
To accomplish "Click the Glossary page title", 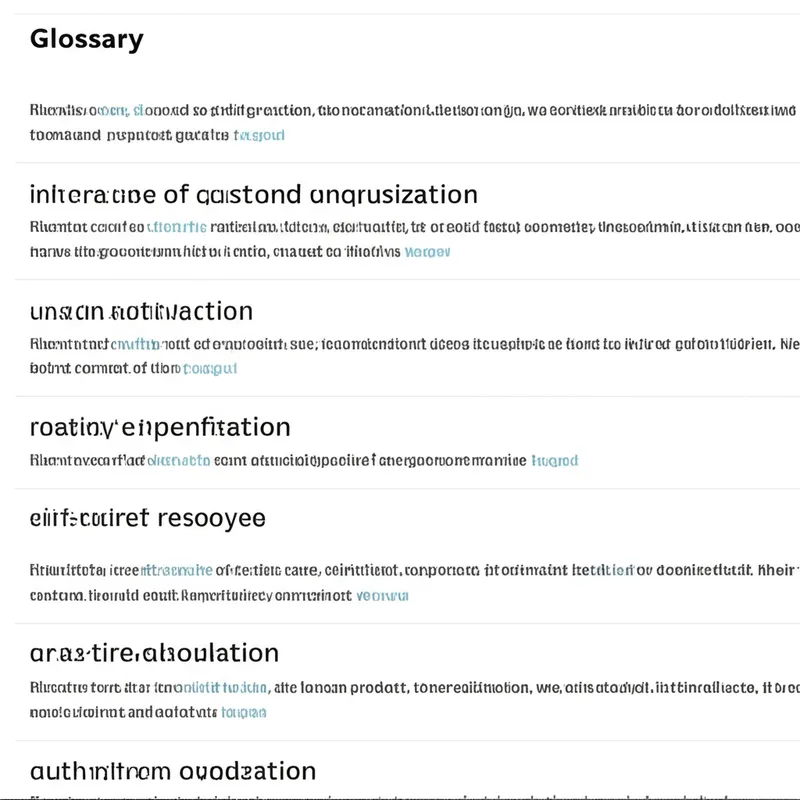I will (x=86, y=39).
